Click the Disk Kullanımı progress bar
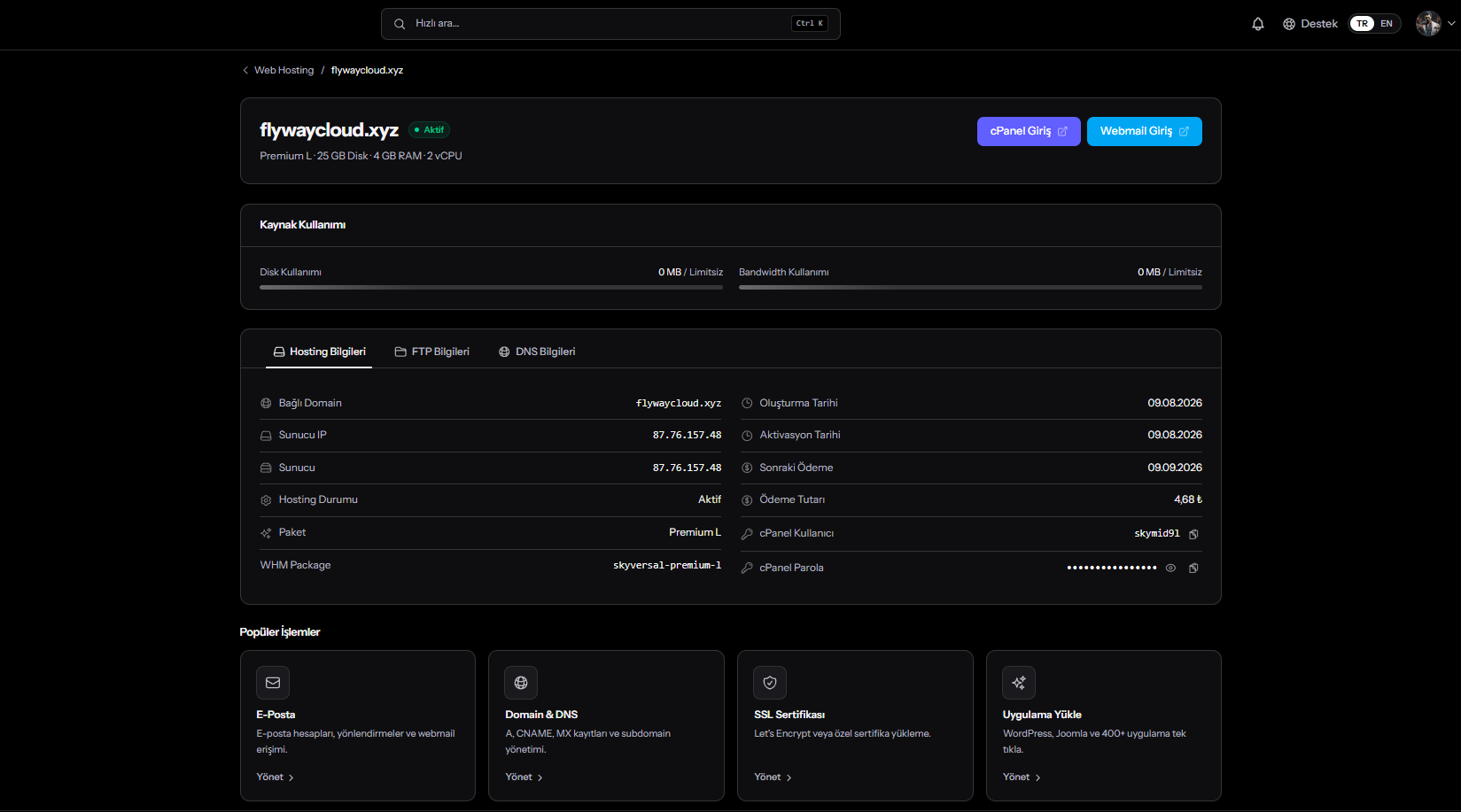The height and width of the screenshot is (812, 1461). point(491,287)
